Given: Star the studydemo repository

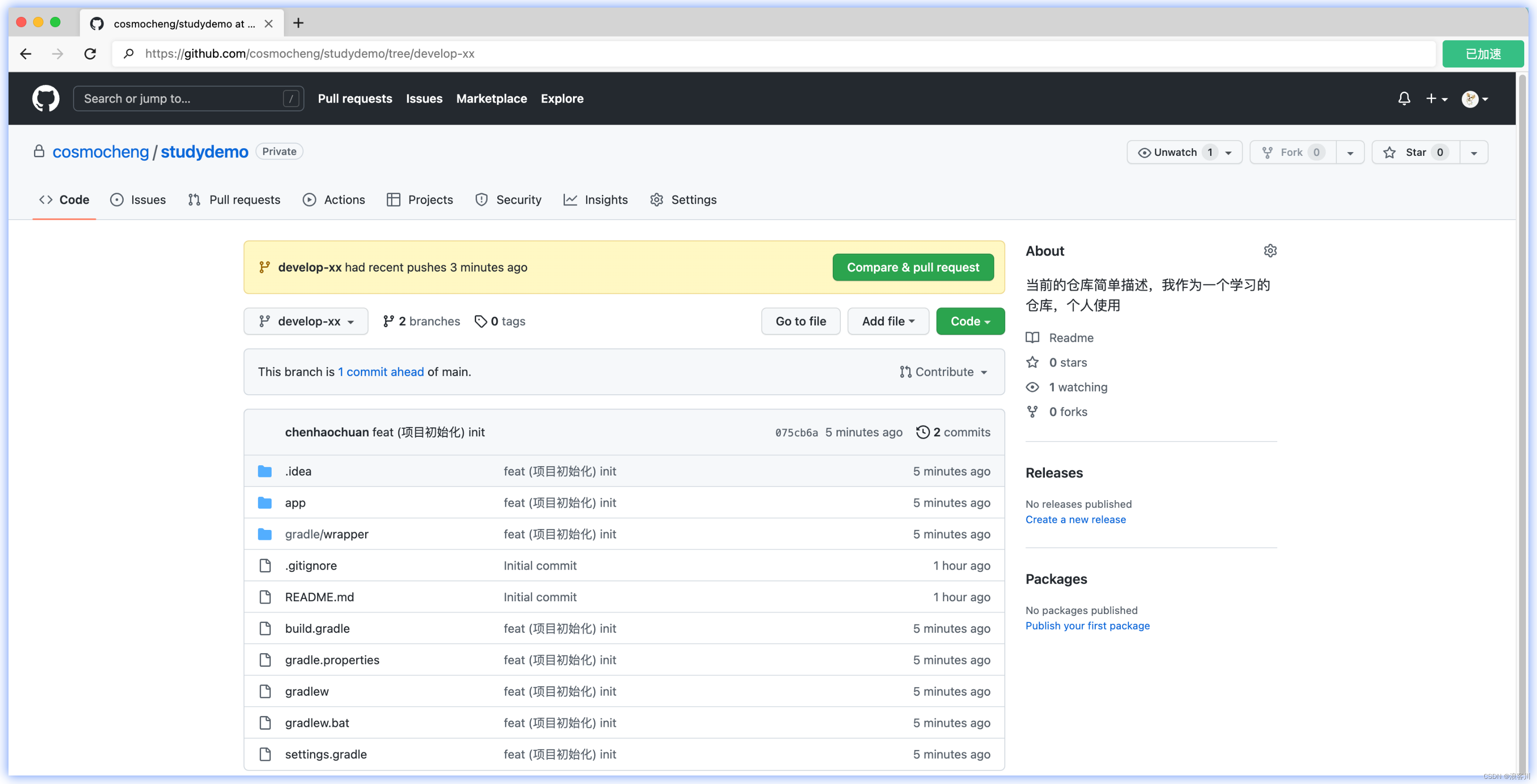Looking at the screenshot, I should (x=1415, y=152).
